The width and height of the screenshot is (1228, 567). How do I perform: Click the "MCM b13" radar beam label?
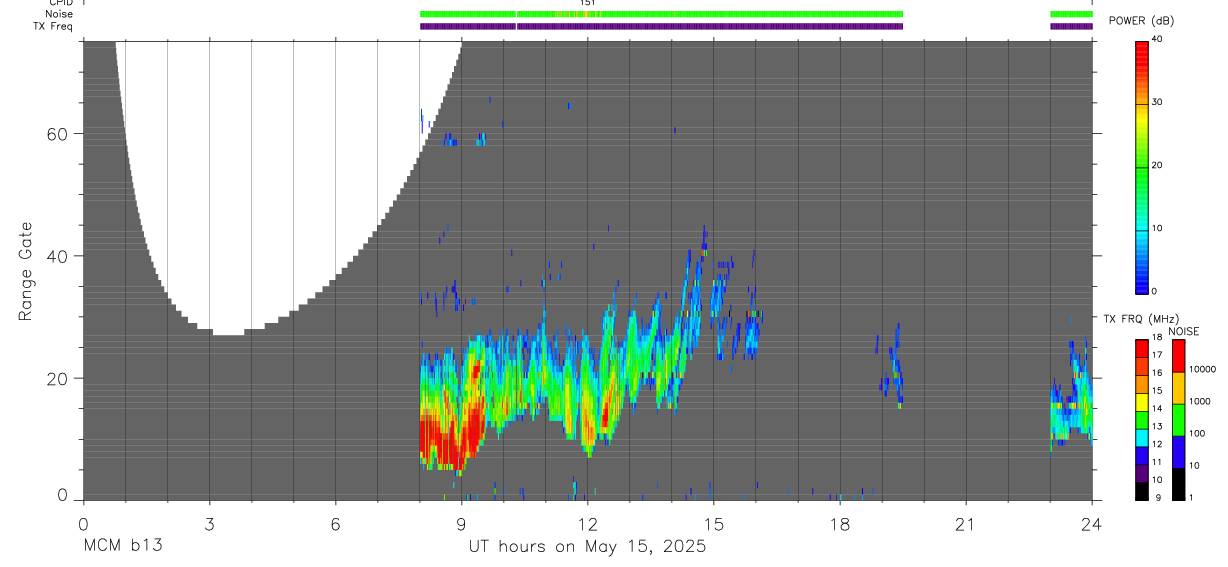point(123,546)
